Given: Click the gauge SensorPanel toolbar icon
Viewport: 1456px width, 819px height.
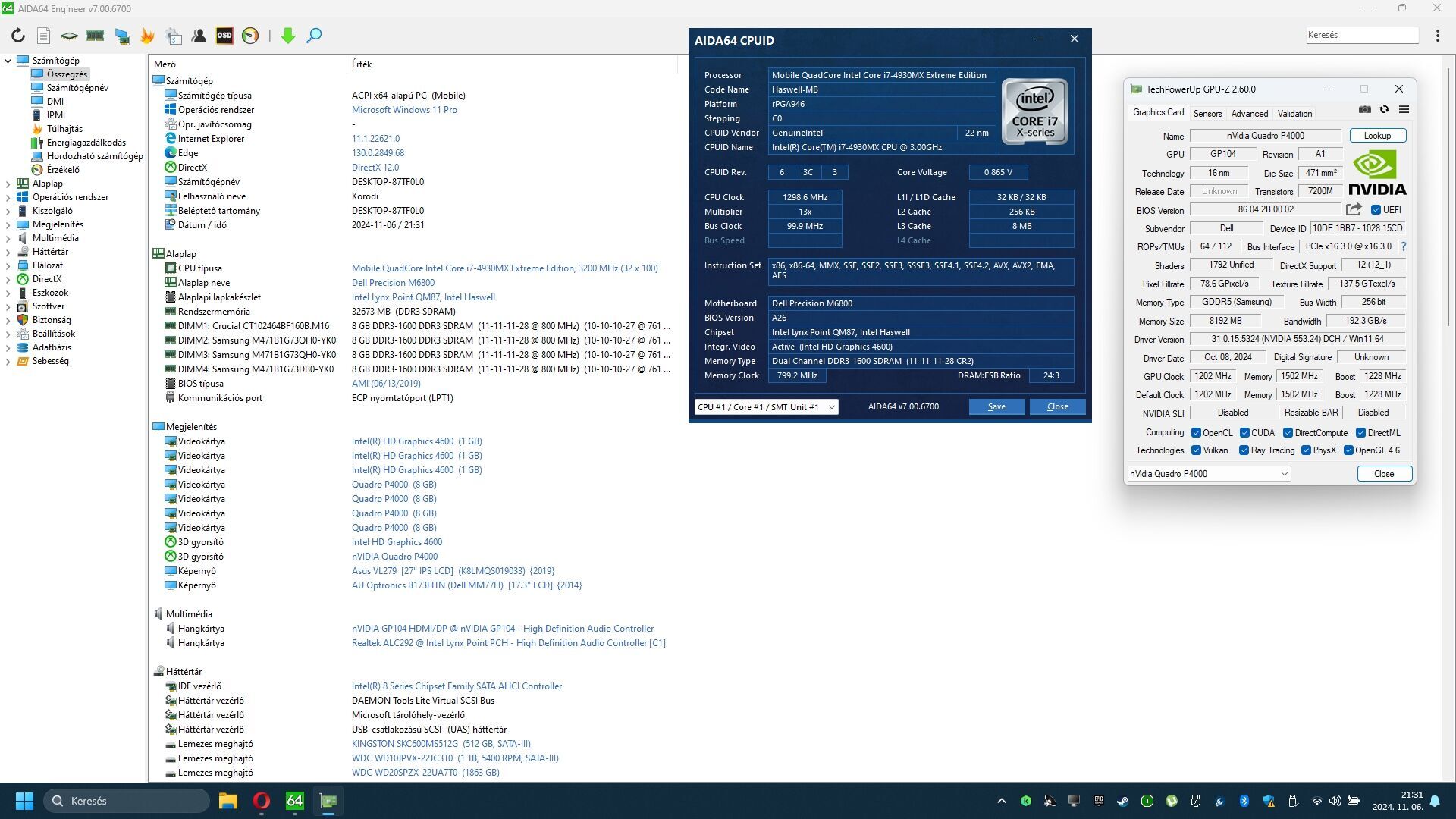Looking at the screenshot, I should click(x=250, y=36).
